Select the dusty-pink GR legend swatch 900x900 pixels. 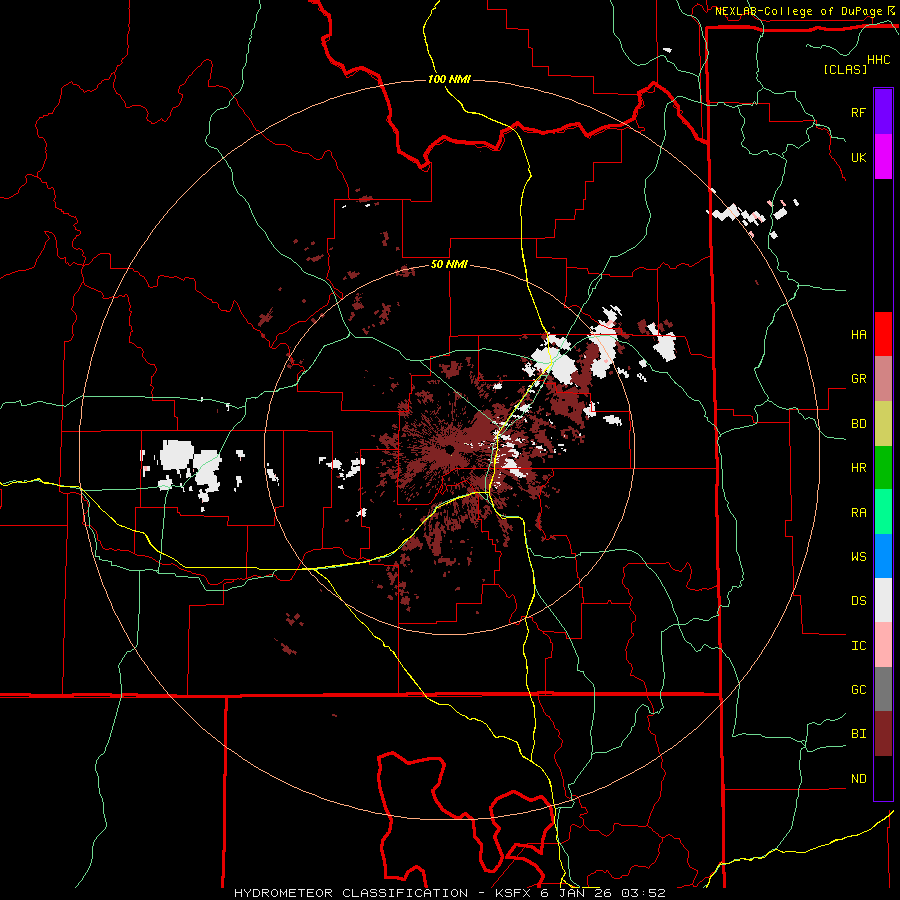[883, 379]
